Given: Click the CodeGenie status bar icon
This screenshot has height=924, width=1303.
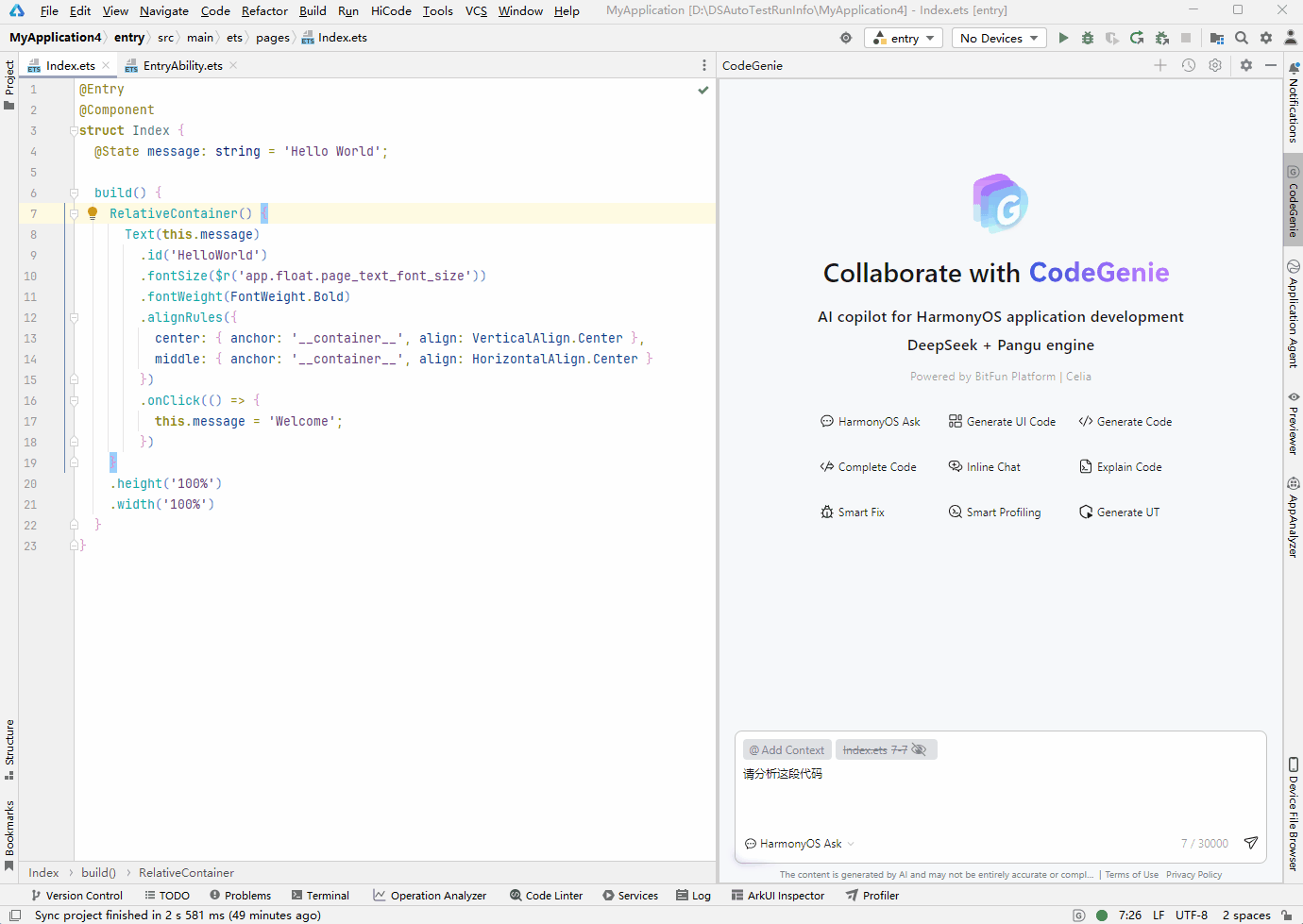Looking at the screenshot, I should (1079, 915).
